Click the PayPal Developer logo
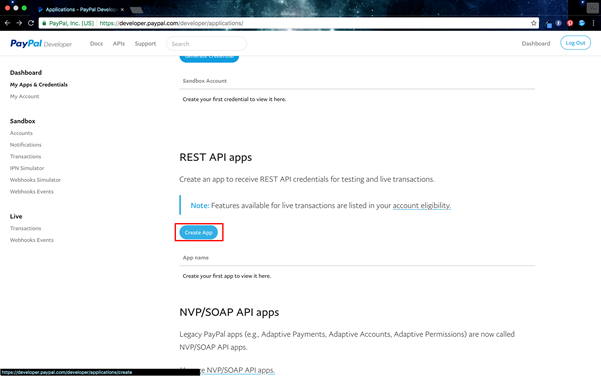The height and width of the screenshot is (376, 601). [41, 44]
